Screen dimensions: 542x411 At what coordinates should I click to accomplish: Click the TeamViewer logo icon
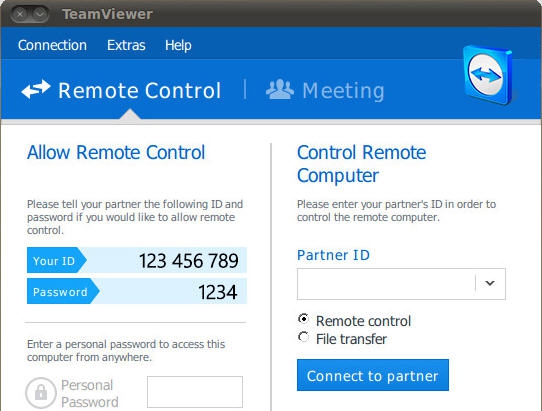488,75
